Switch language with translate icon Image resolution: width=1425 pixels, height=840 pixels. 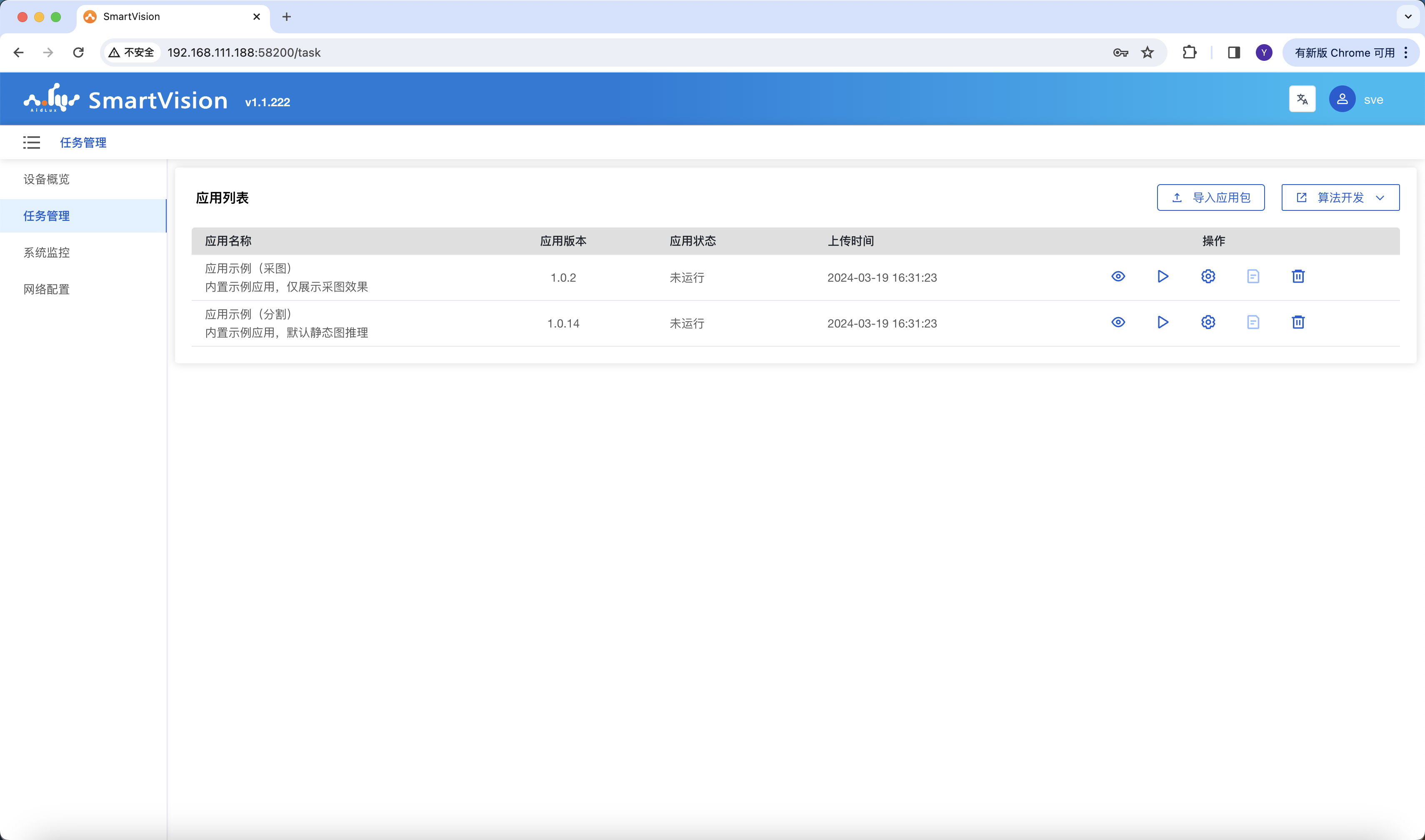click(x=1302, y=99)
